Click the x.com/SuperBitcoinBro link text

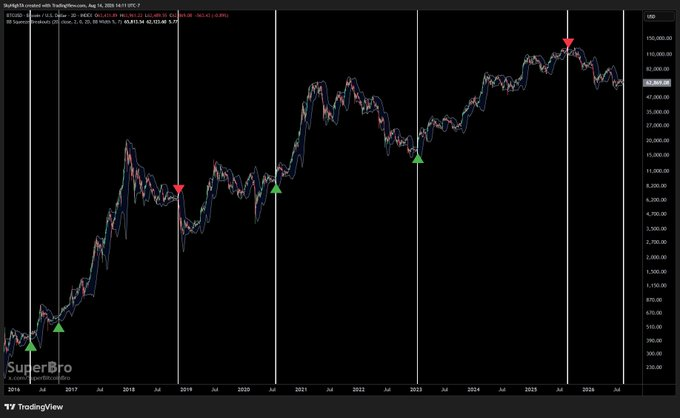[x=39, y=378]
